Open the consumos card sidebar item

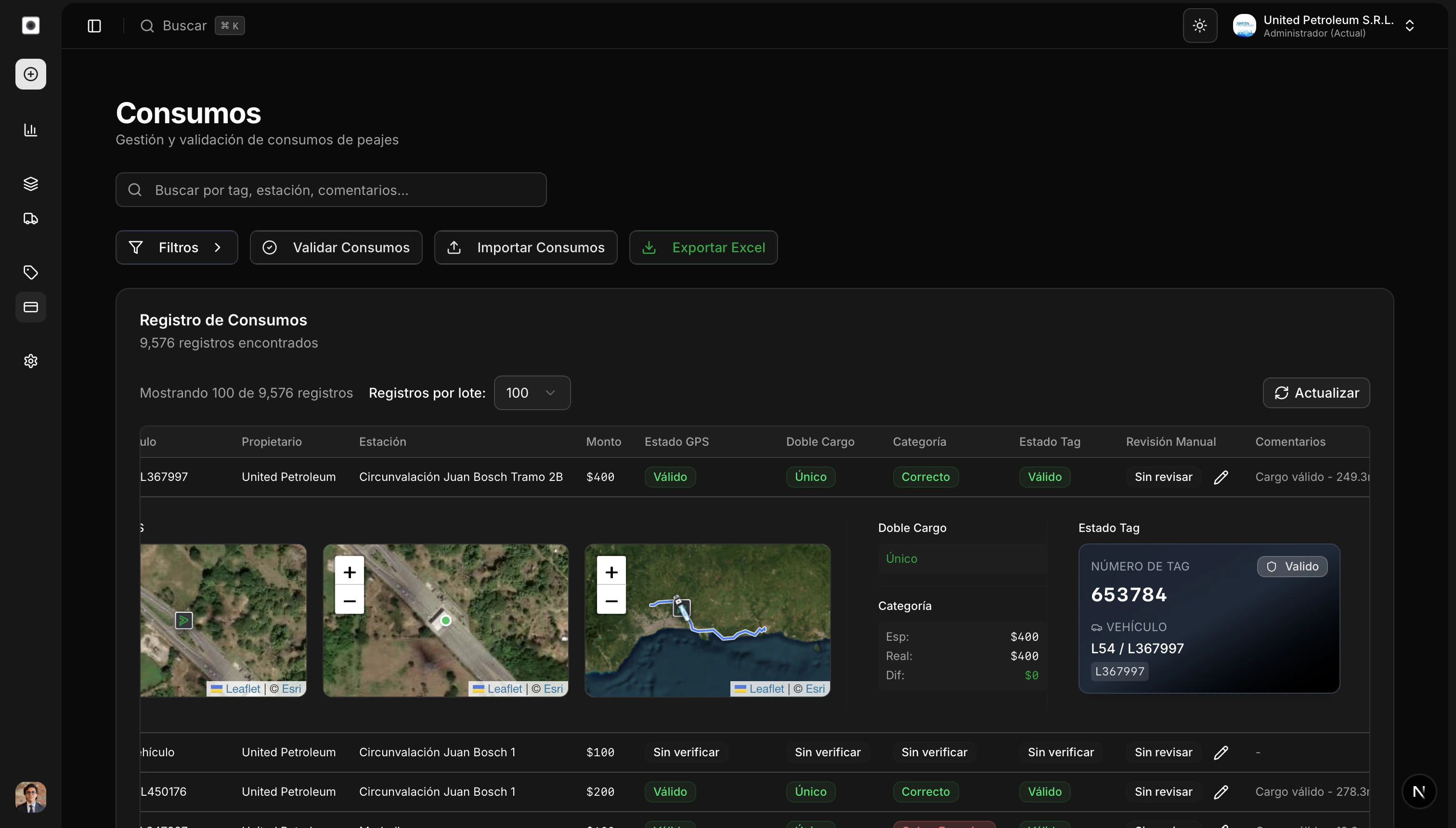coord(31,307)
